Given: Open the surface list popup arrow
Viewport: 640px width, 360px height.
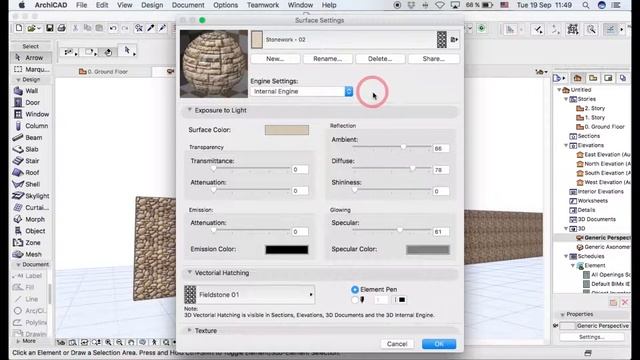Looking at the screenshot, I should pos(454,40).
